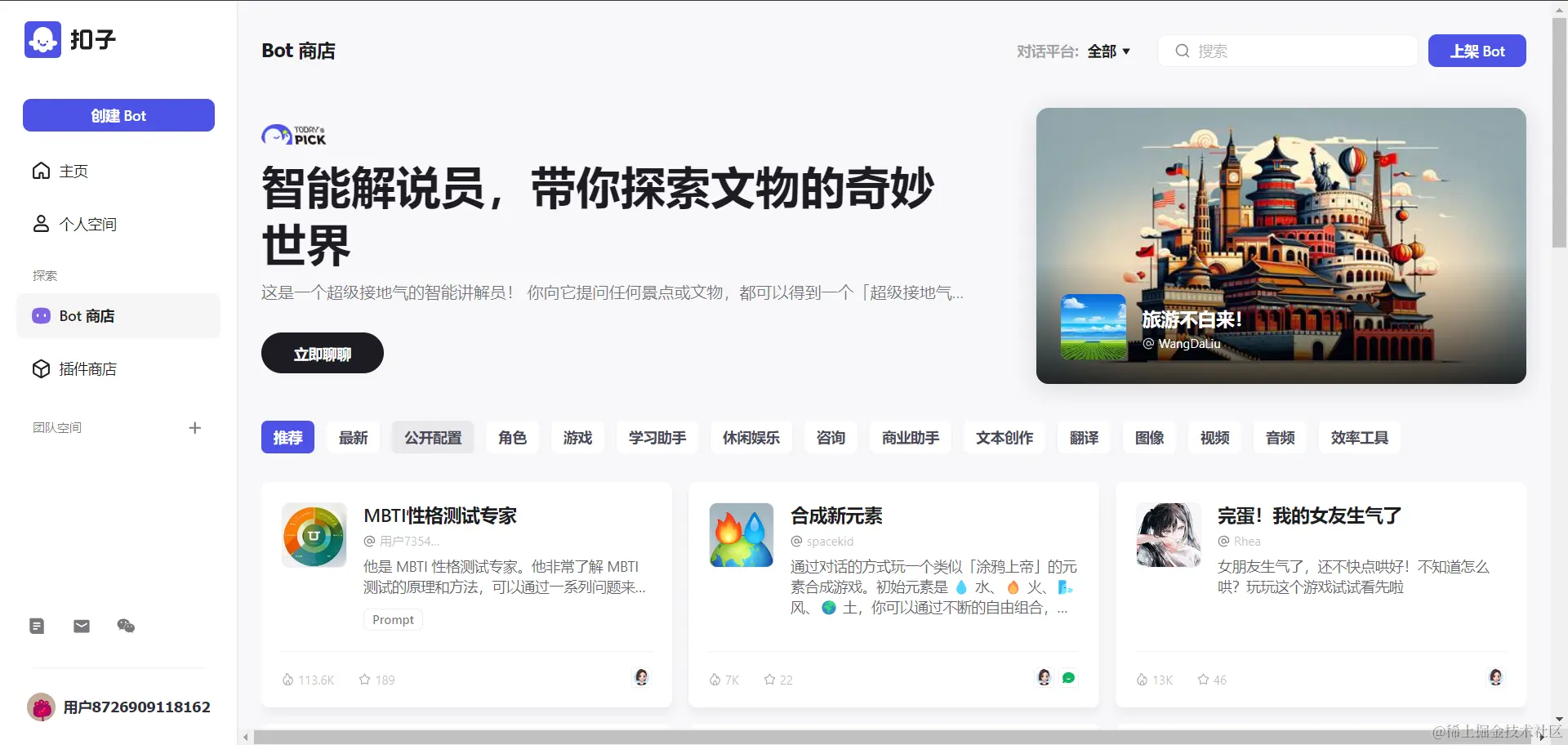Open the MBTI性格测试专家 title

click(440, 515)
